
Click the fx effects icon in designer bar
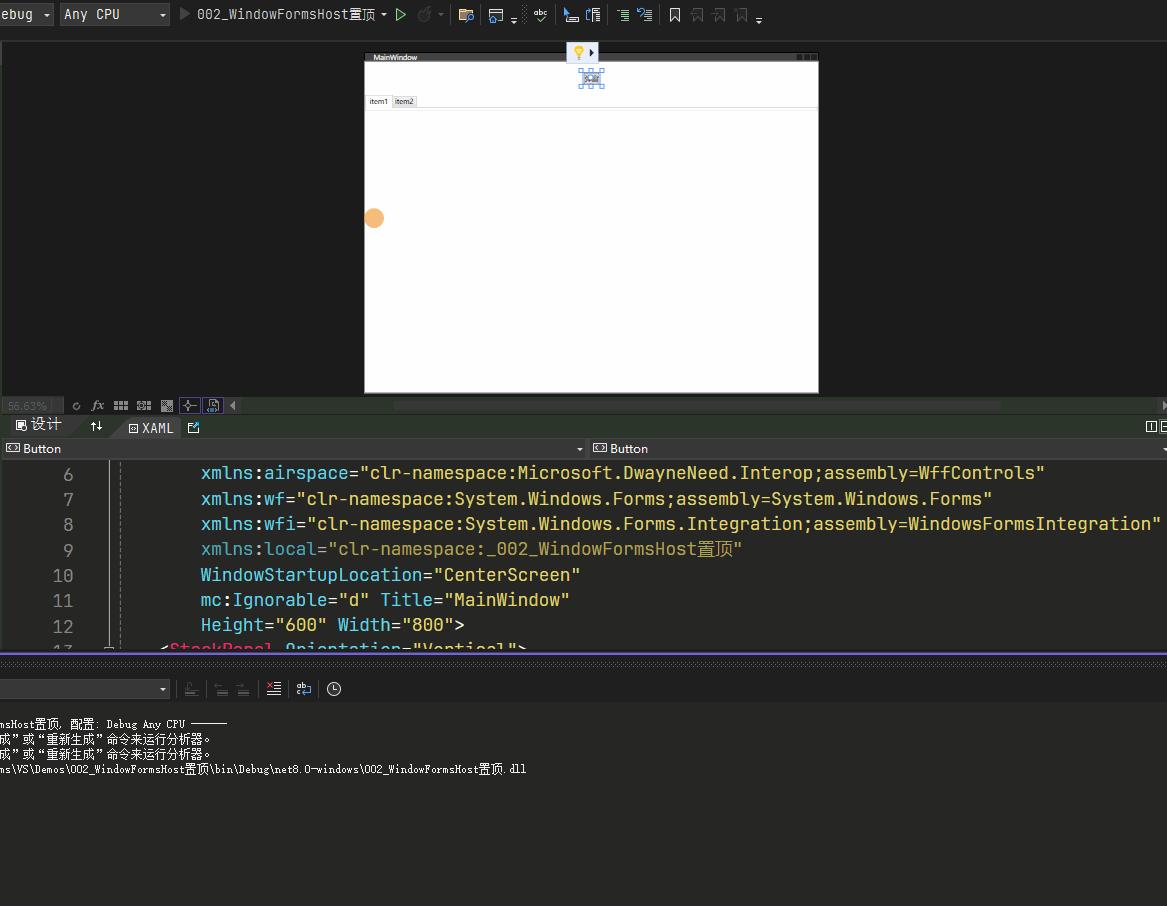pos(97,405)
